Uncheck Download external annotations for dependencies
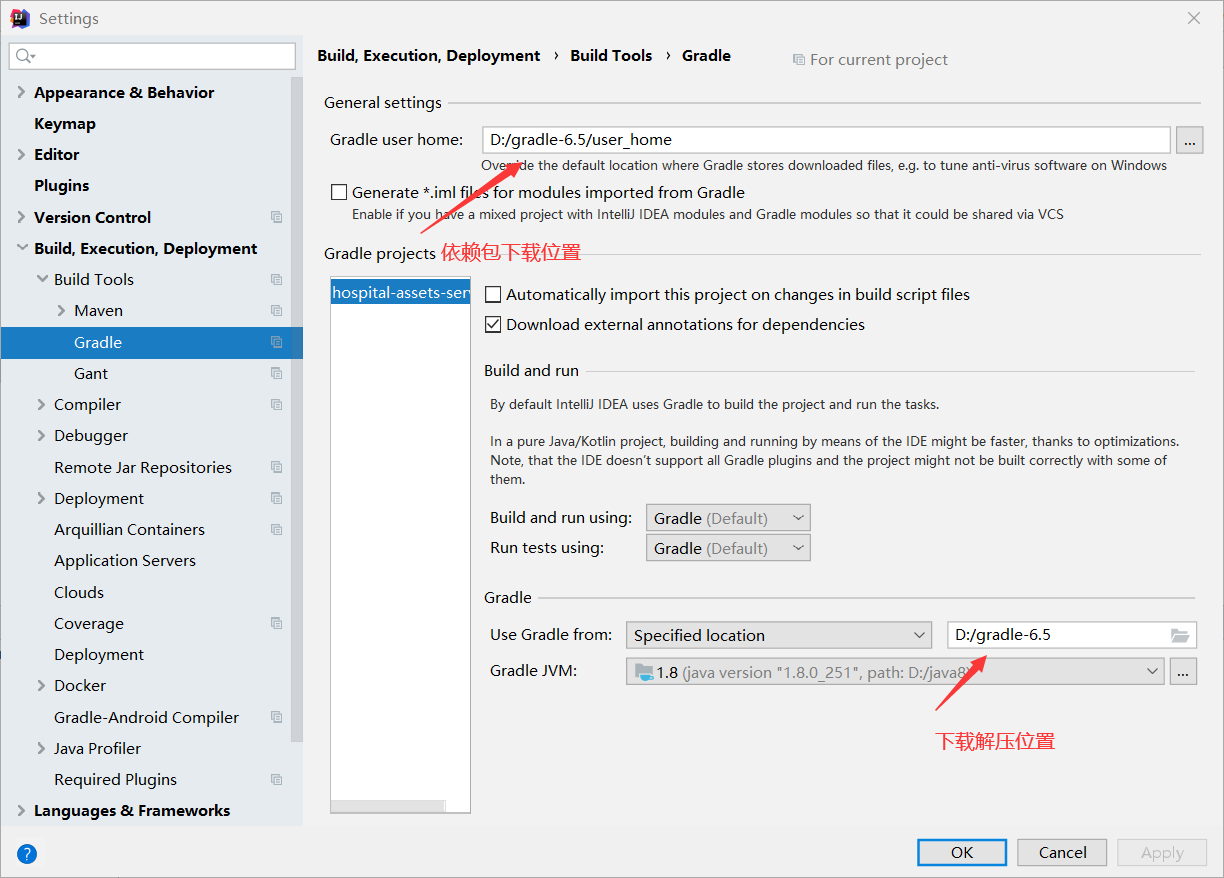 tap(493, 324)
